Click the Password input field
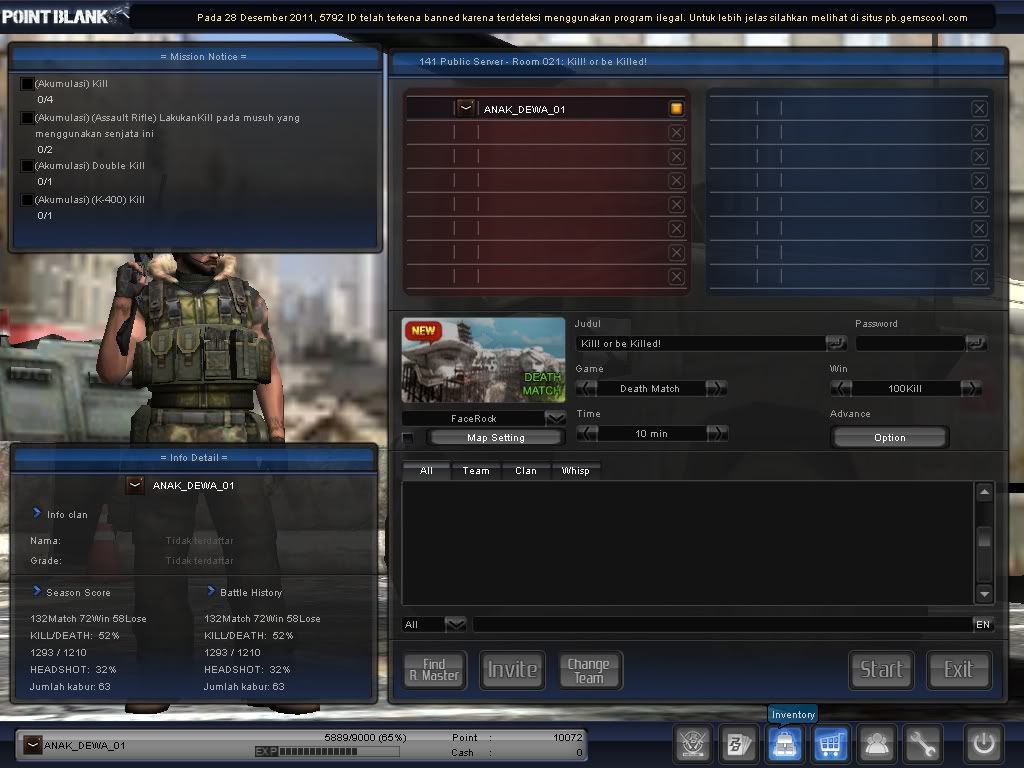The height and width of the screenshot is (768, 1024). 911,344
